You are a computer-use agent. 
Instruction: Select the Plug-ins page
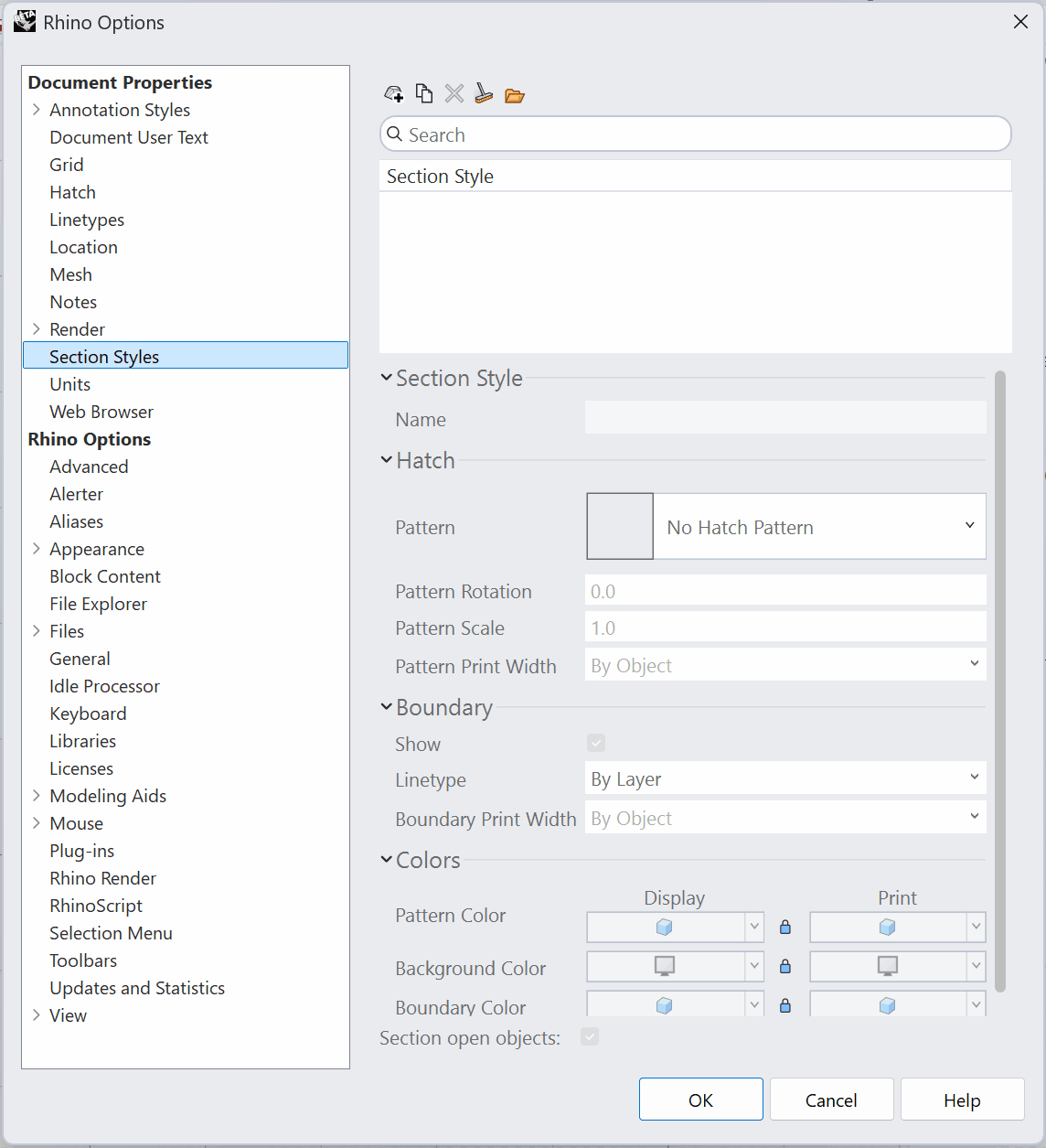point(82,851)
